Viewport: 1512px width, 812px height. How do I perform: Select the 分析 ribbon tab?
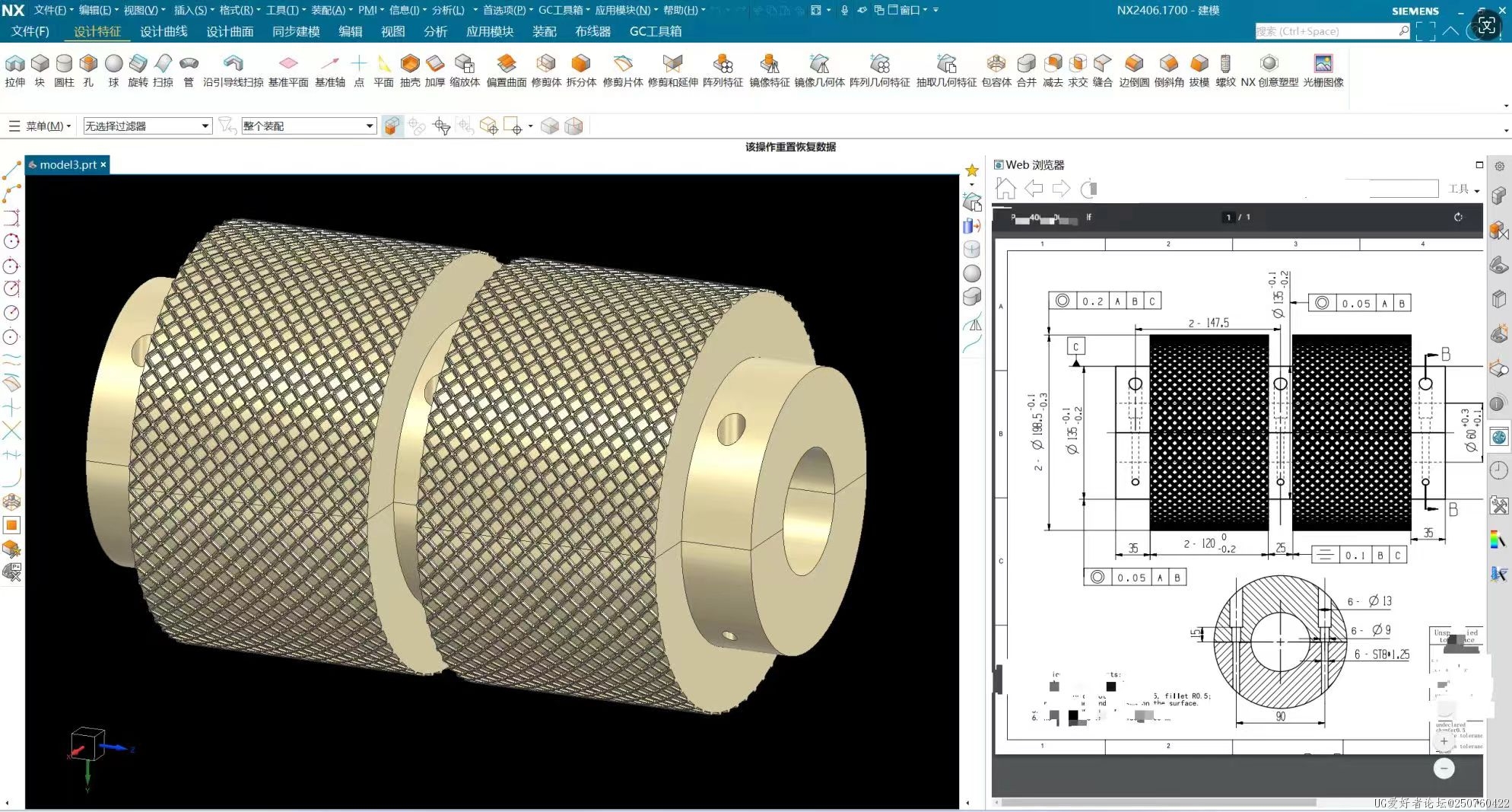[x=435, y=31]
